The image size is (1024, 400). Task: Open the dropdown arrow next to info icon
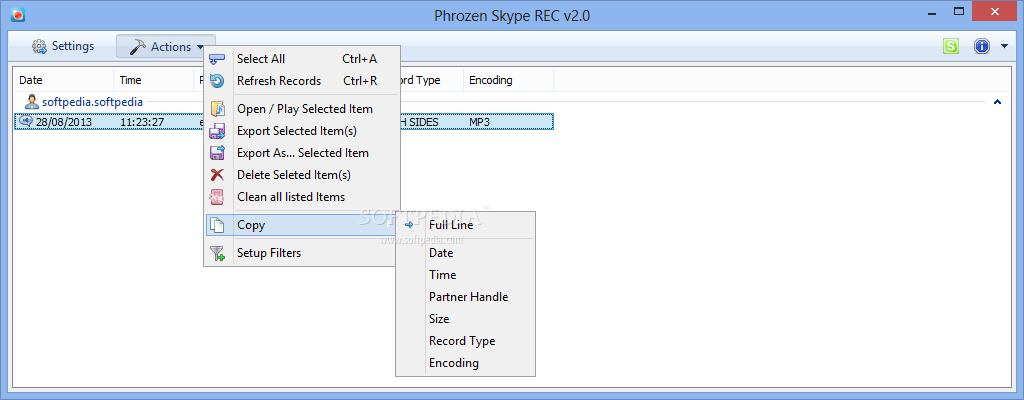coord(1004,46)
